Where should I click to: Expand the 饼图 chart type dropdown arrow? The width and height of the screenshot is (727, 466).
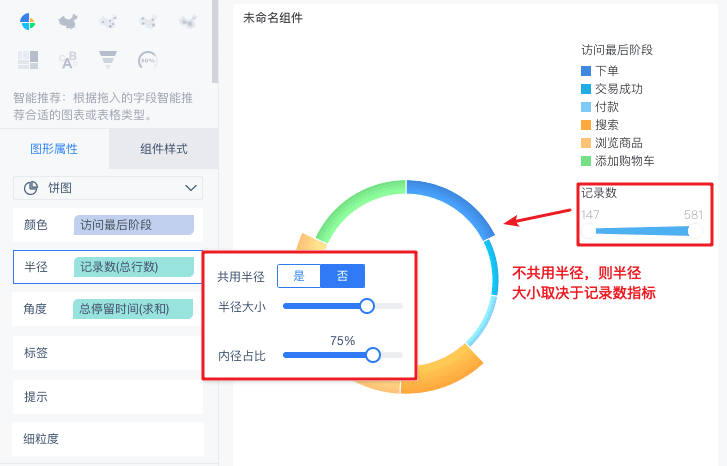(191, 188)
